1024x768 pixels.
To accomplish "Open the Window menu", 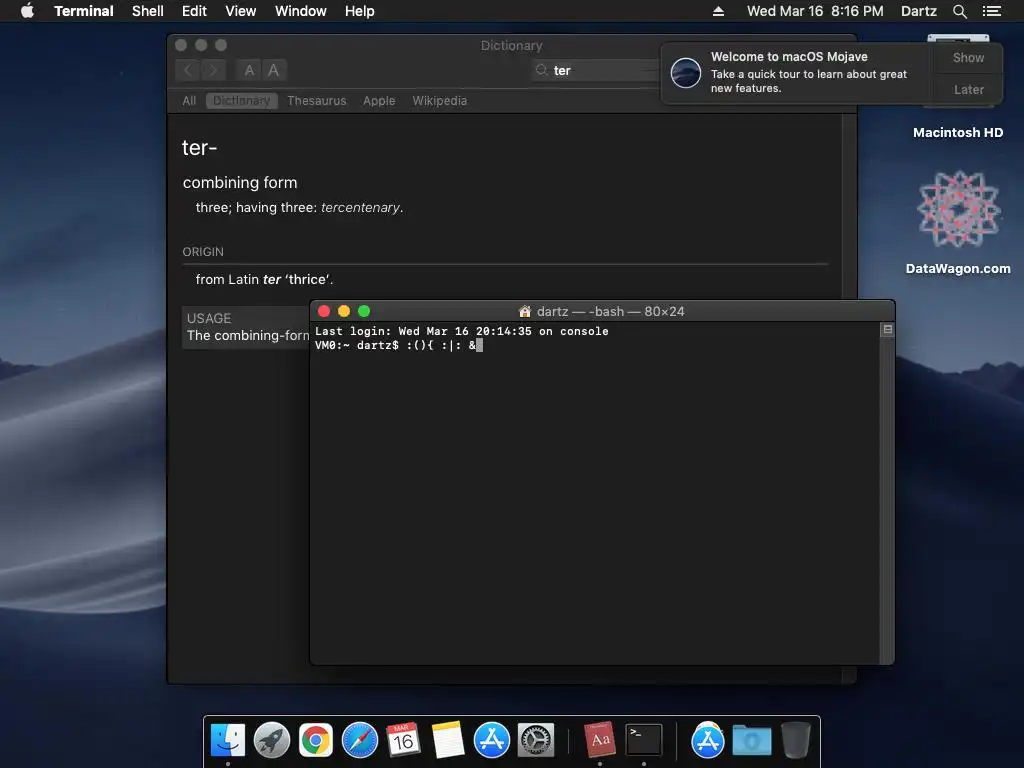I will (300, 11).
